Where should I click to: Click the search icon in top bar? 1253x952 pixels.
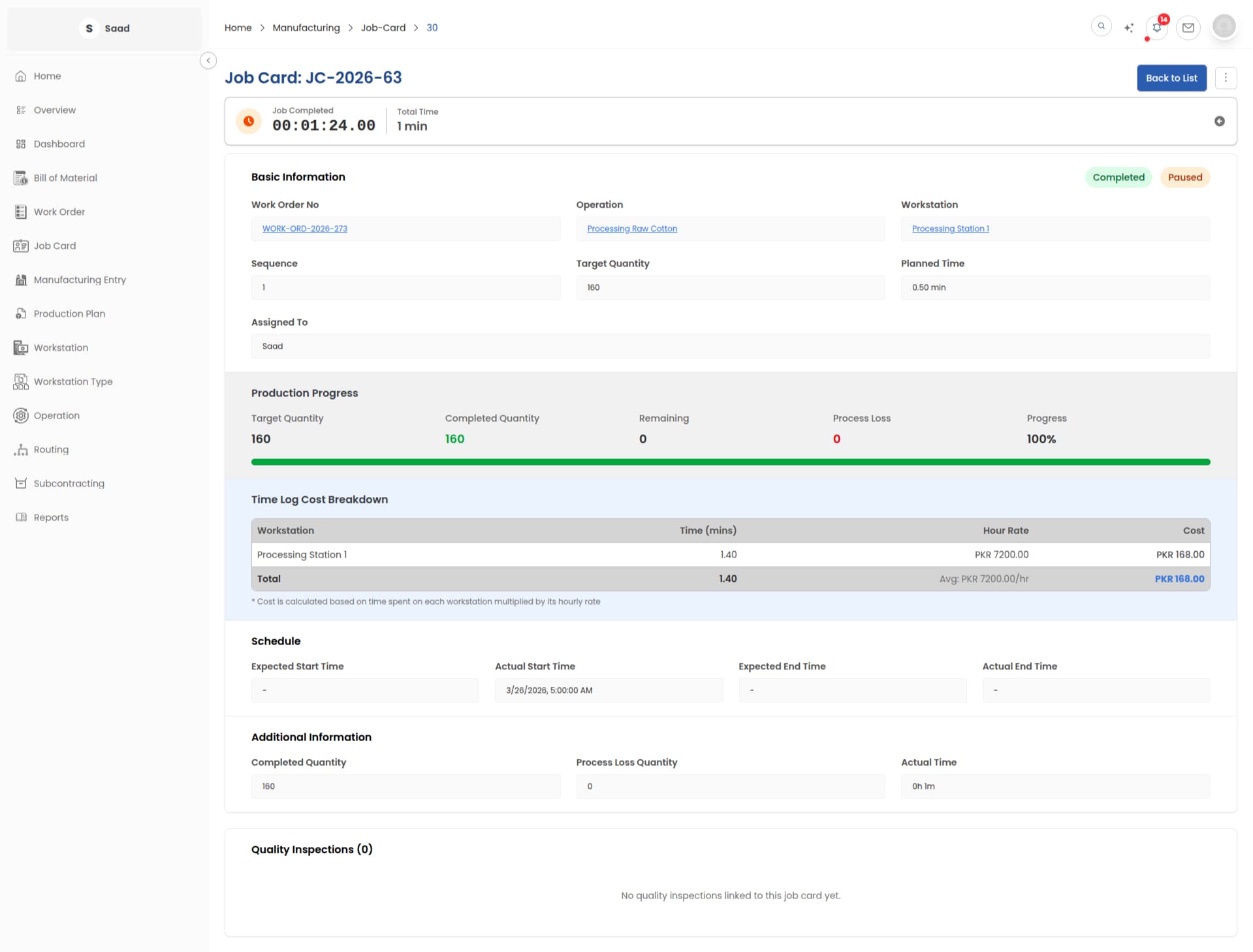click(1101, 27)
